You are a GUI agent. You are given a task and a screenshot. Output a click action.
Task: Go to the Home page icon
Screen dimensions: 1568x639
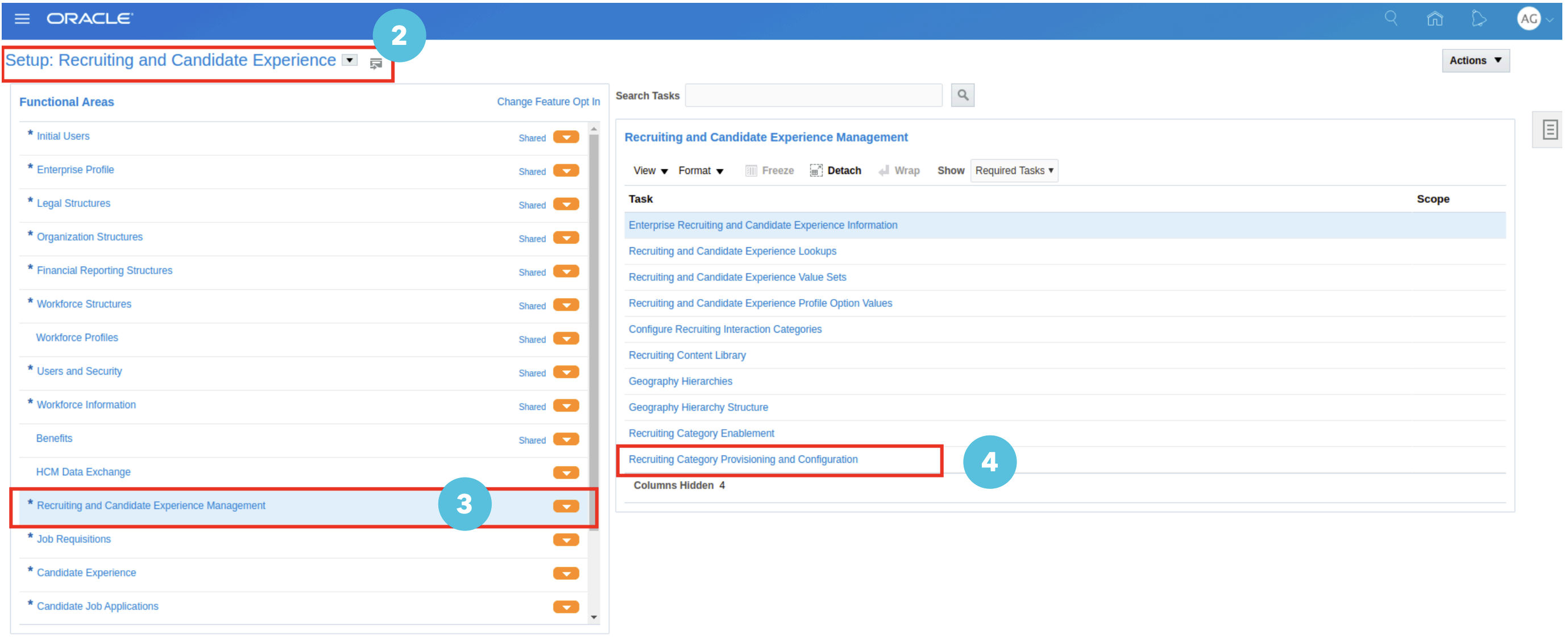[x=1435, y=19]
